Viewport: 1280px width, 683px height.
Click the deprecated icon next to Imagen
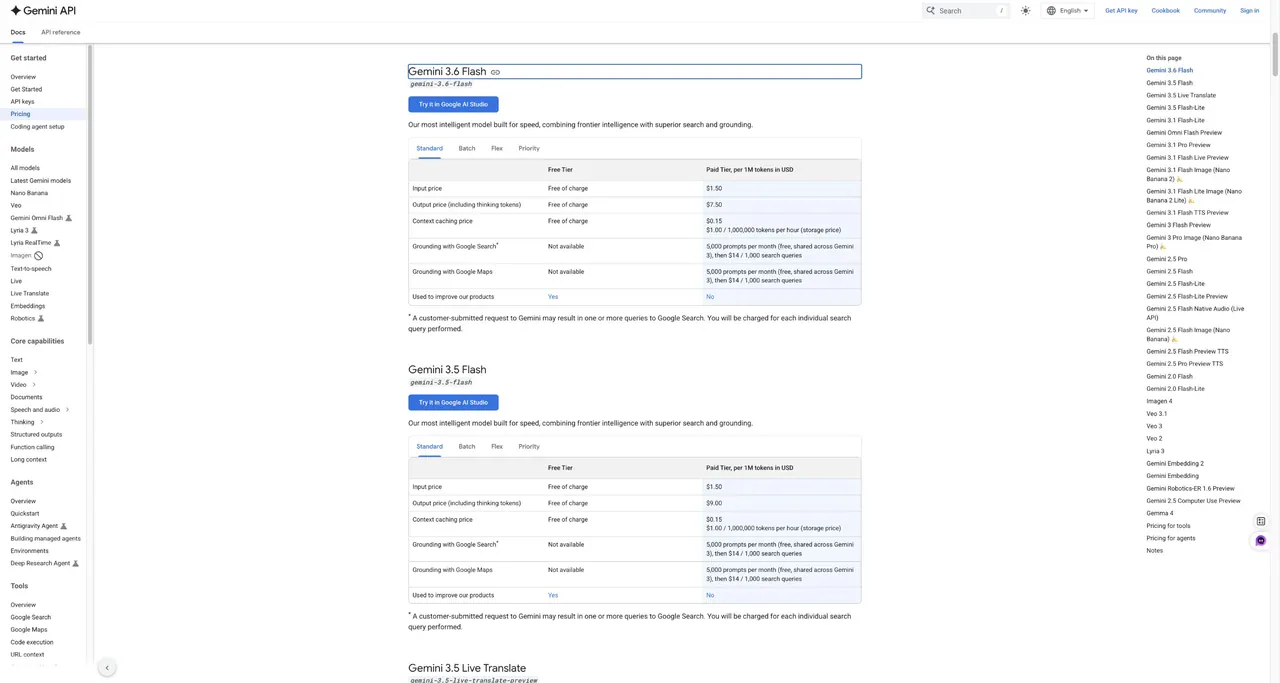pyautogui.click(x=38, y=256)
